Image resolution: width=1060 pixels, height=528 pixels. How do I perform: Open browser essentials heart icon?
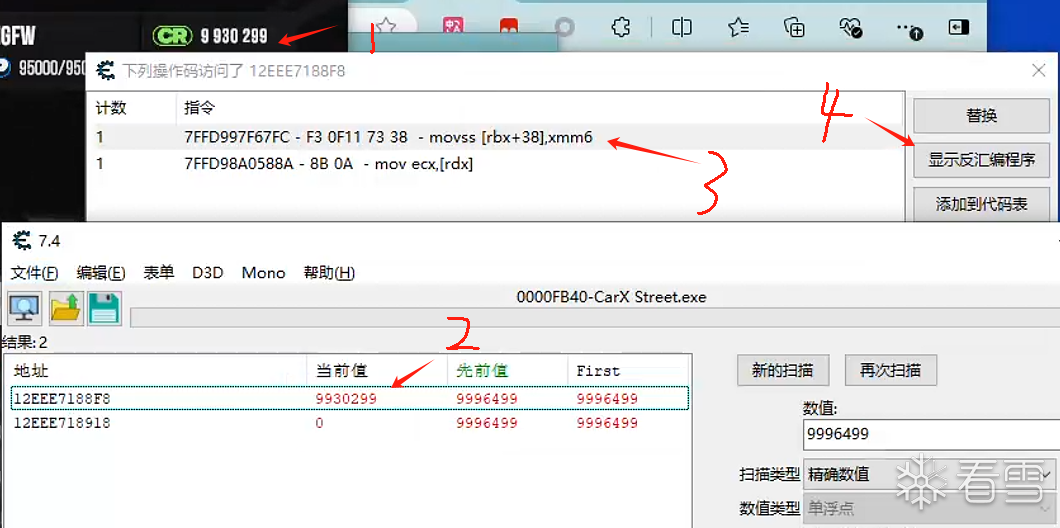click(x=850, y=28)
